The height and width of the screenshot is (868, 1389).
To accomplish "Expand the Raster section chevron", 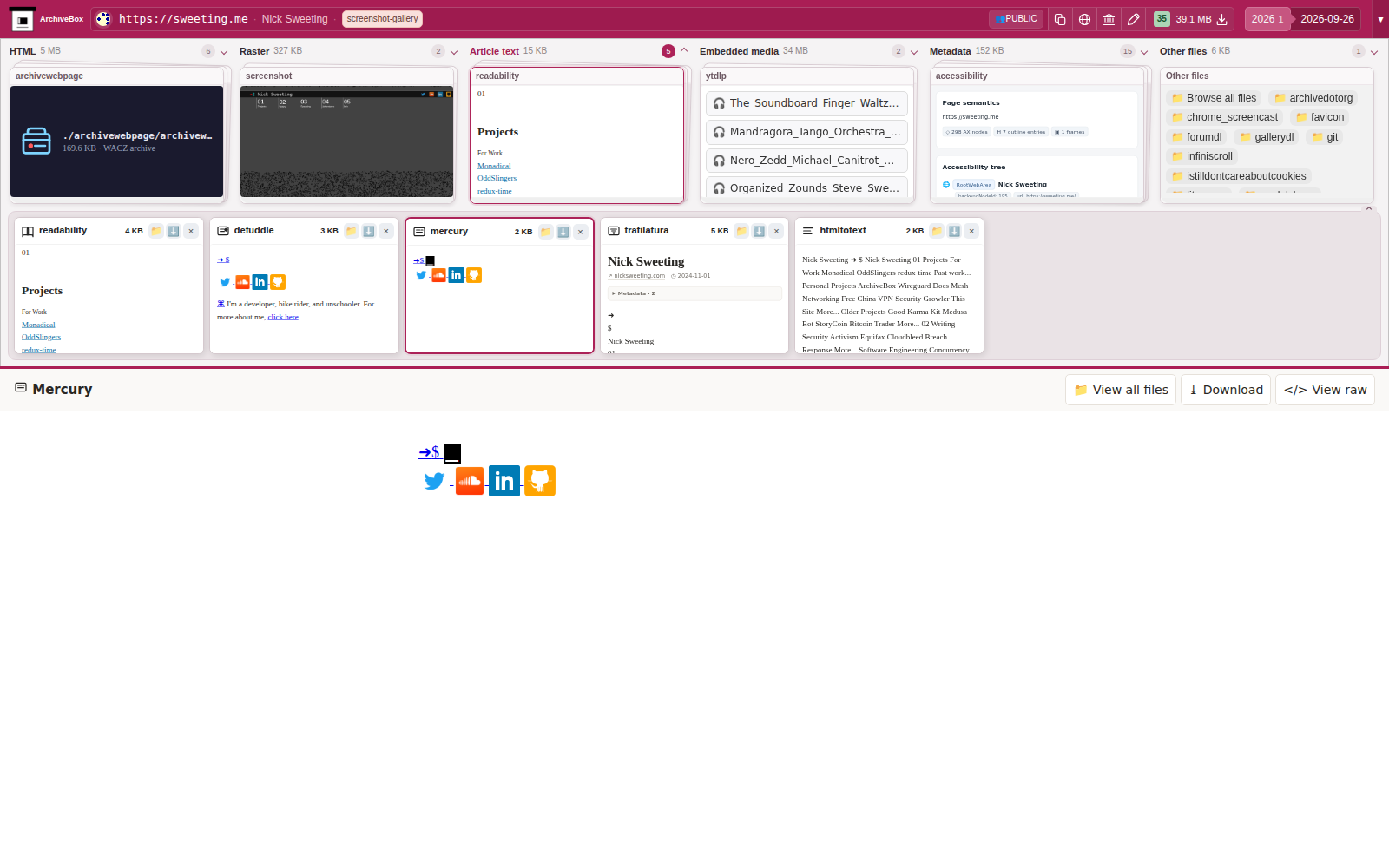I will click(x=454, y=52).
